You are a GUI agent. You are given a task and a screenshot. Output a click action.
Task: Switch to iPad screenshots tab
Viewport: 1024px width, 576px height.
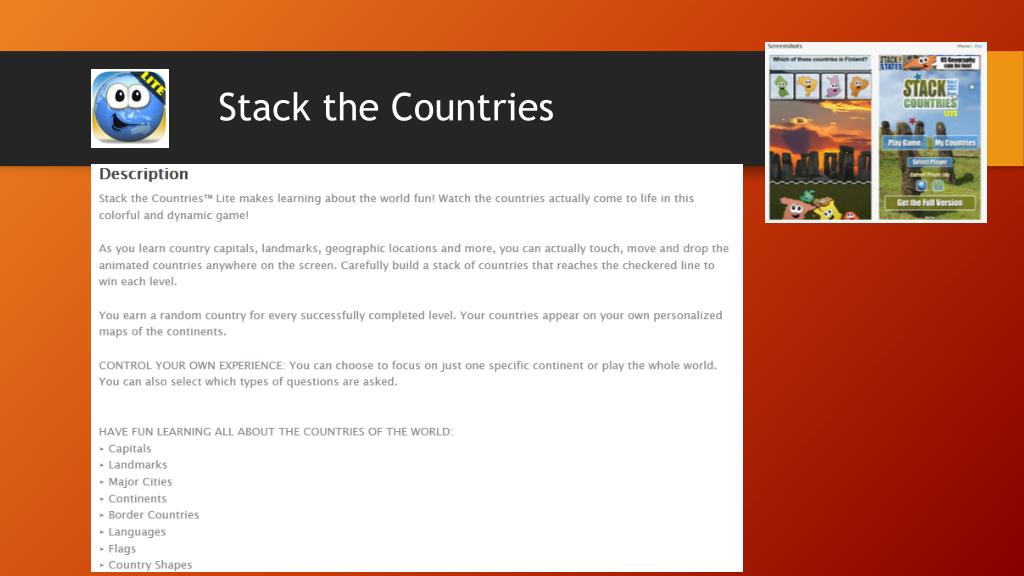point(978,46)
